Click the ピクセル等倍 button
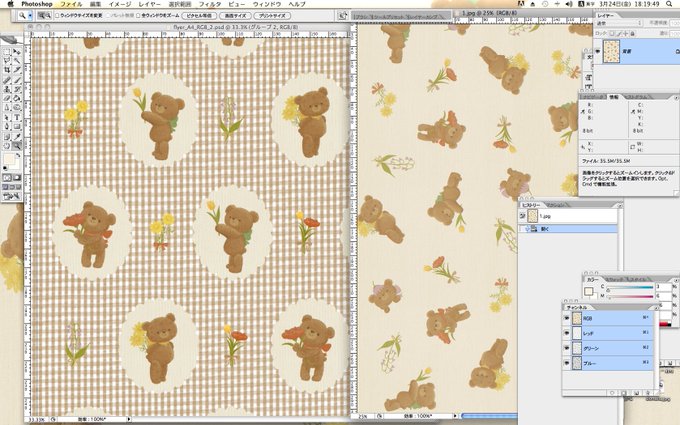680x425 pixels. tap(199, 16)
